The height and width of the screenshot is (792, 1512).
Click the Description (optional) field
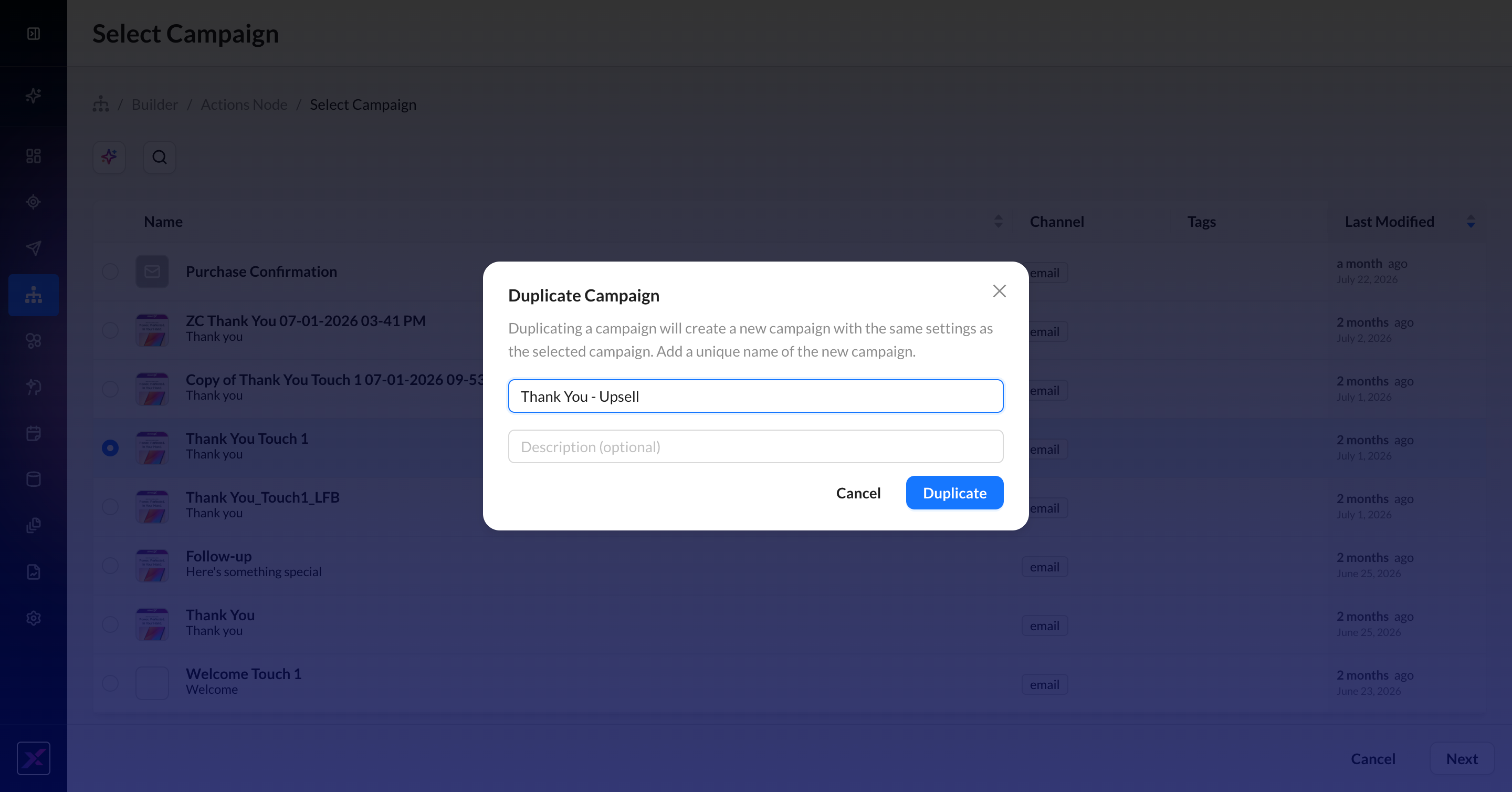755,447
